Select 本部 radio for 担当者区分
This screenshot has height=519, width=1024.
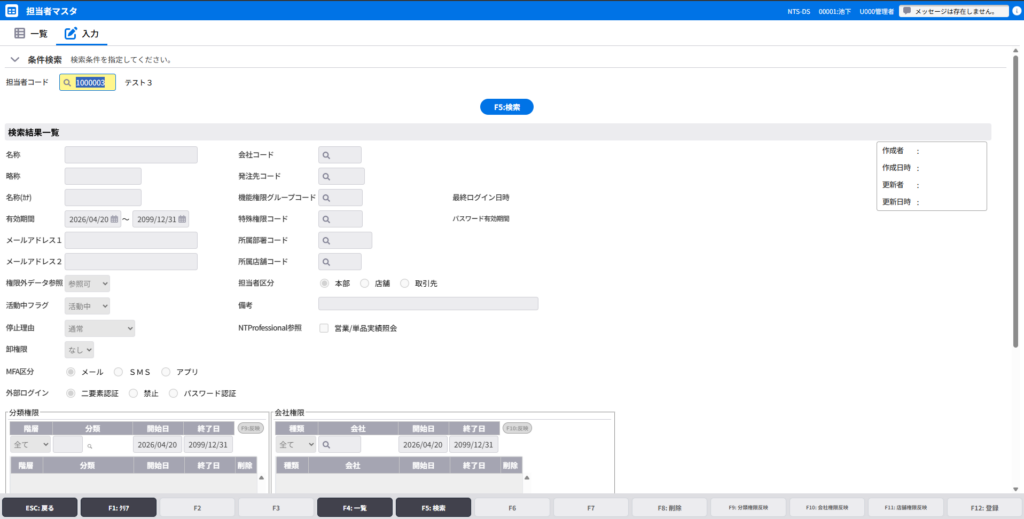(324, 283)
